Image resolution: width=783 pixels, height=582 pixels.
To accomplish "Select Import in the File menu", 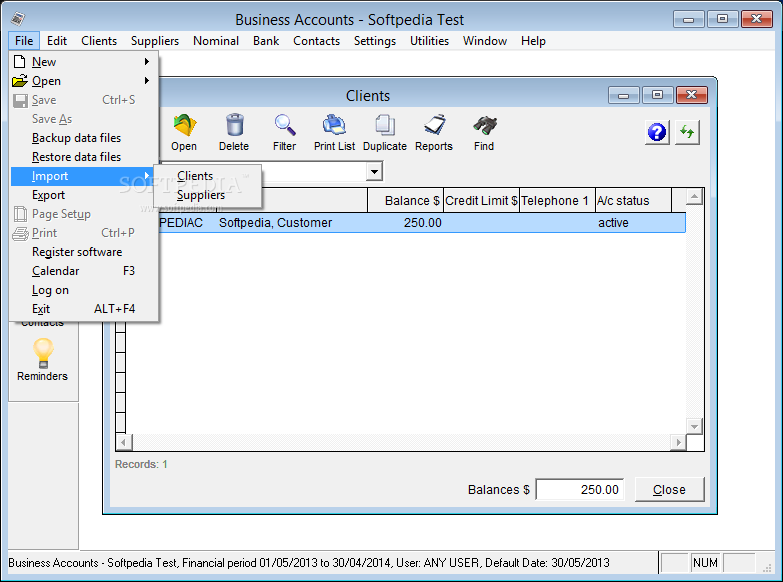I will (x=84, y=176).
